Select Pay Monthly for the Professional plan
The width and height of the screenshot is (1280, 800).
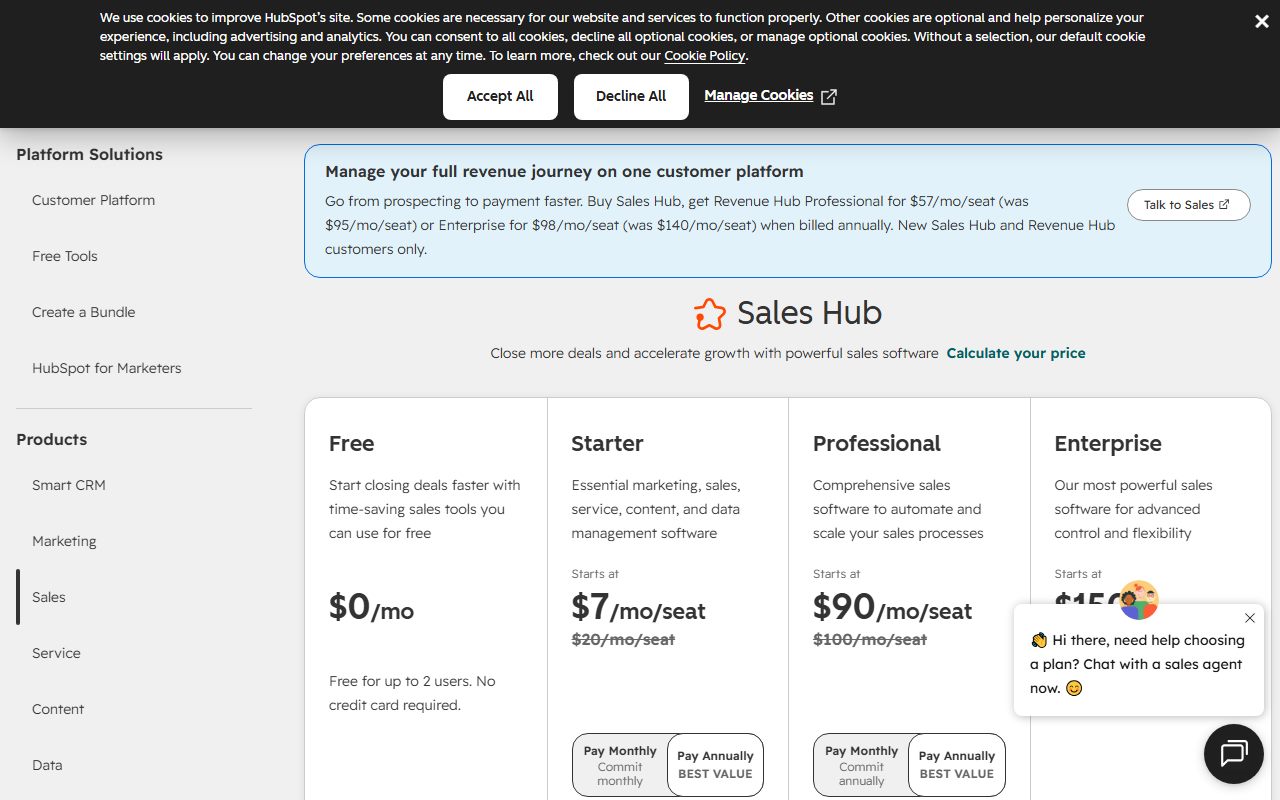[x=862, y=765]
